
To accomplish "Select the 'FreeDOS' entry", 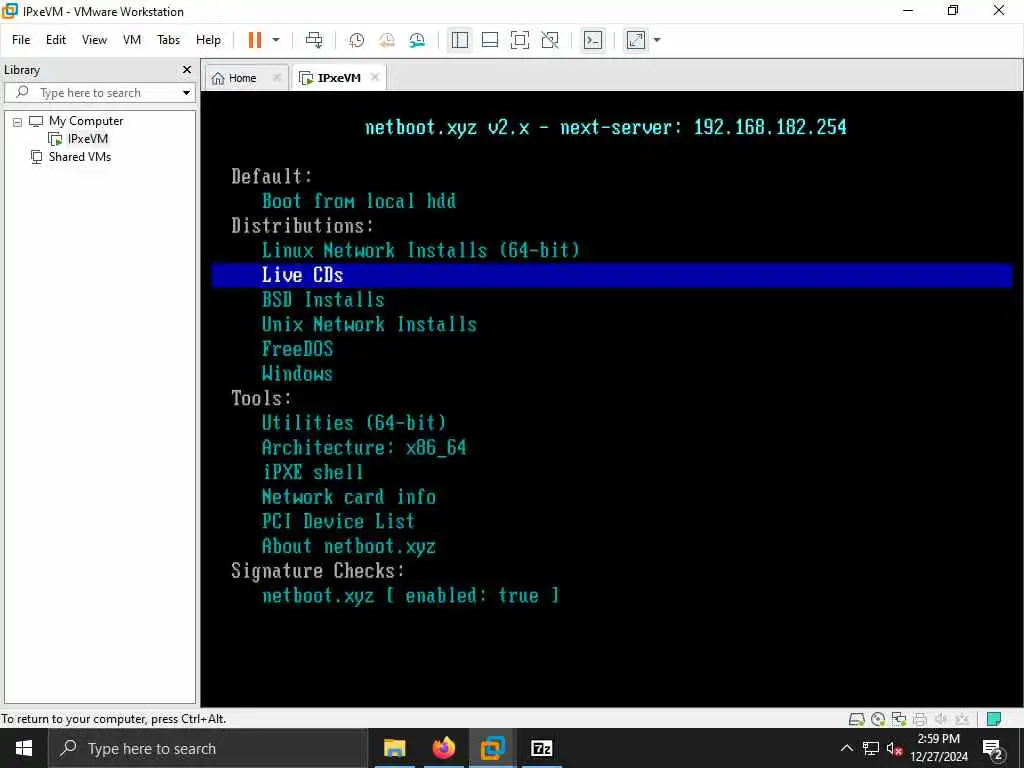I will 297,349.
